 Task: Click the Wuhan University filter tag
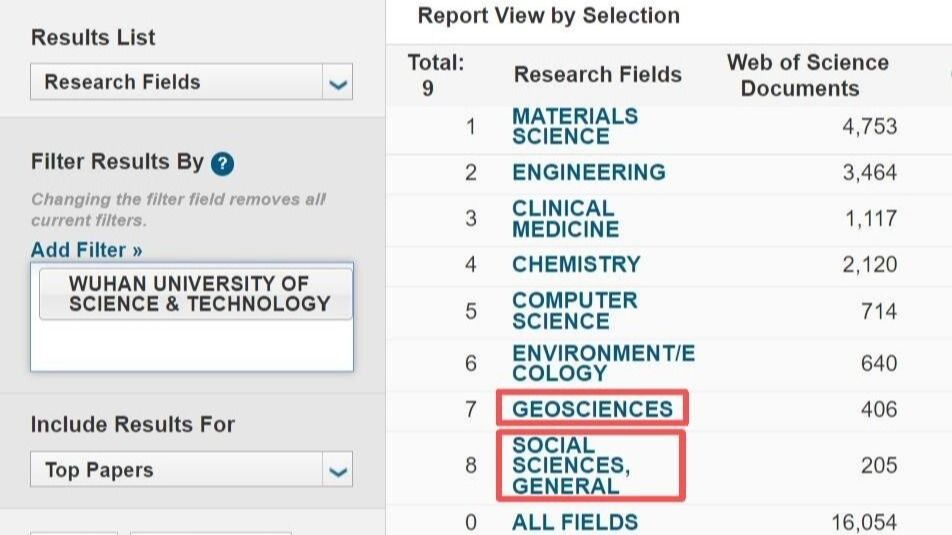coord(196,294)
